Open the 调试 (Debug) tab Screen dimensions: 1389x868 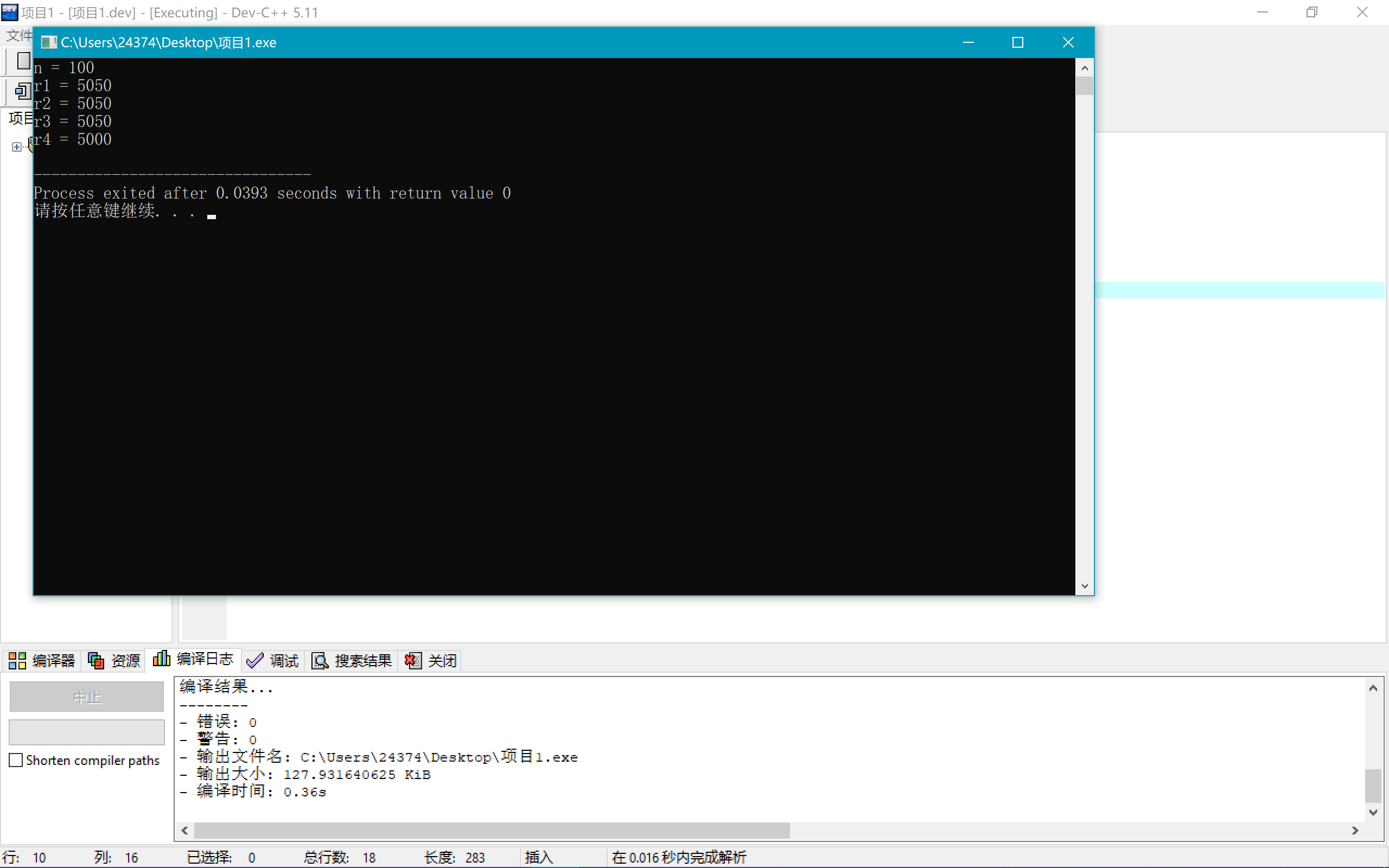[x=273, y=661]
